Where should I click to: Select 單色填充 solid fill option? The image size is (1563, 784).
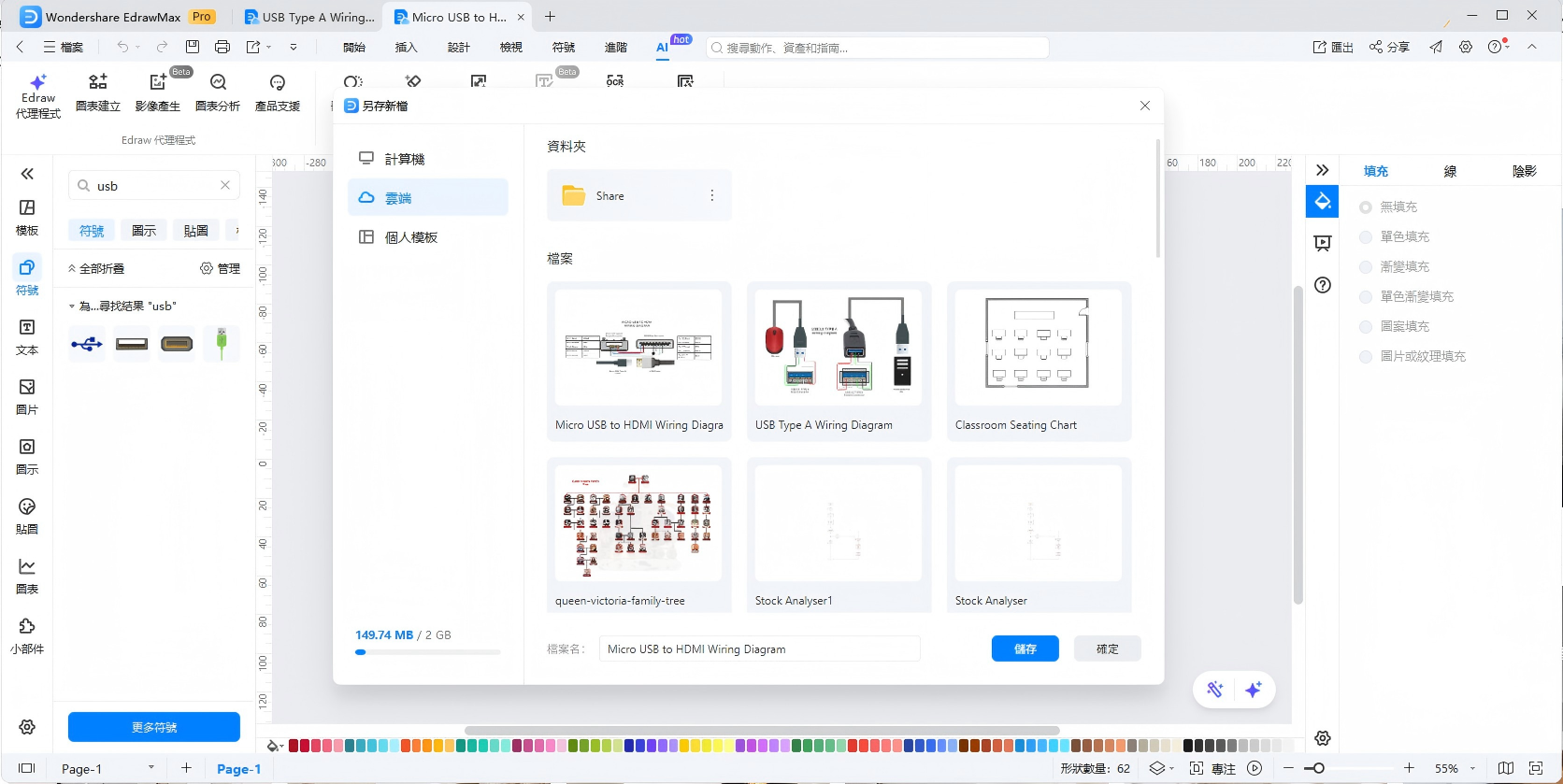pyautogui.click(x=1395, y=236)
